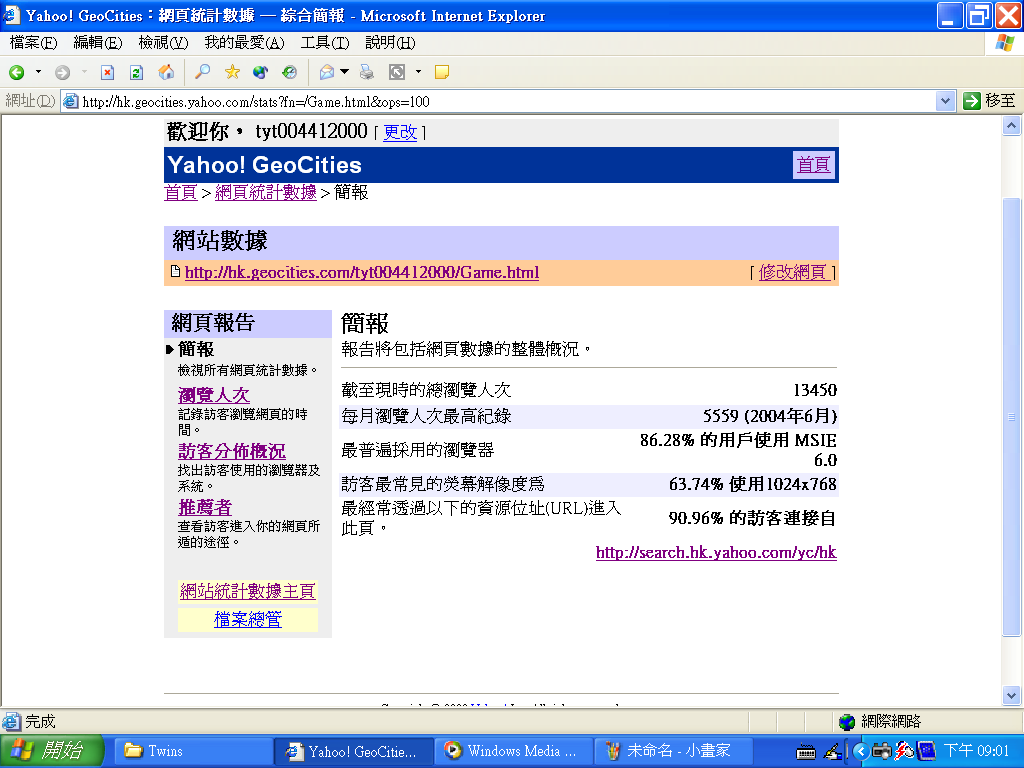Switch to 未命名 - 小畫家 taskbar button

(x=674, y=751)
